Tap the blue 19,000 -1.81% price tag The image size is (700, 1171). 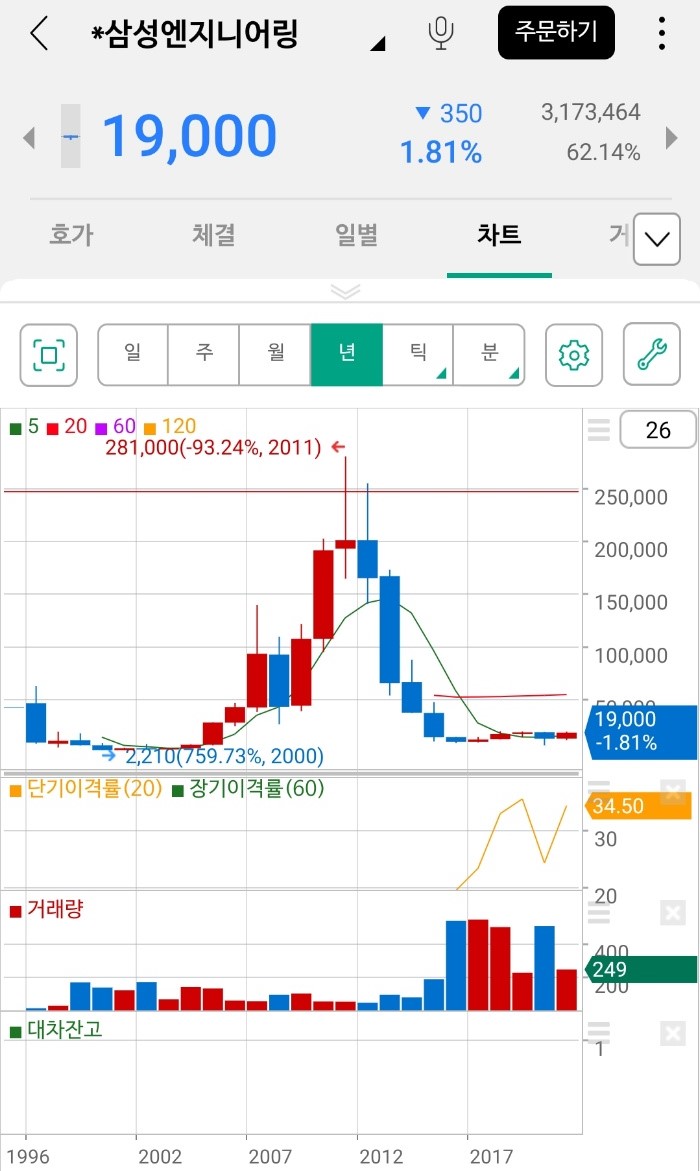[642, 731]
